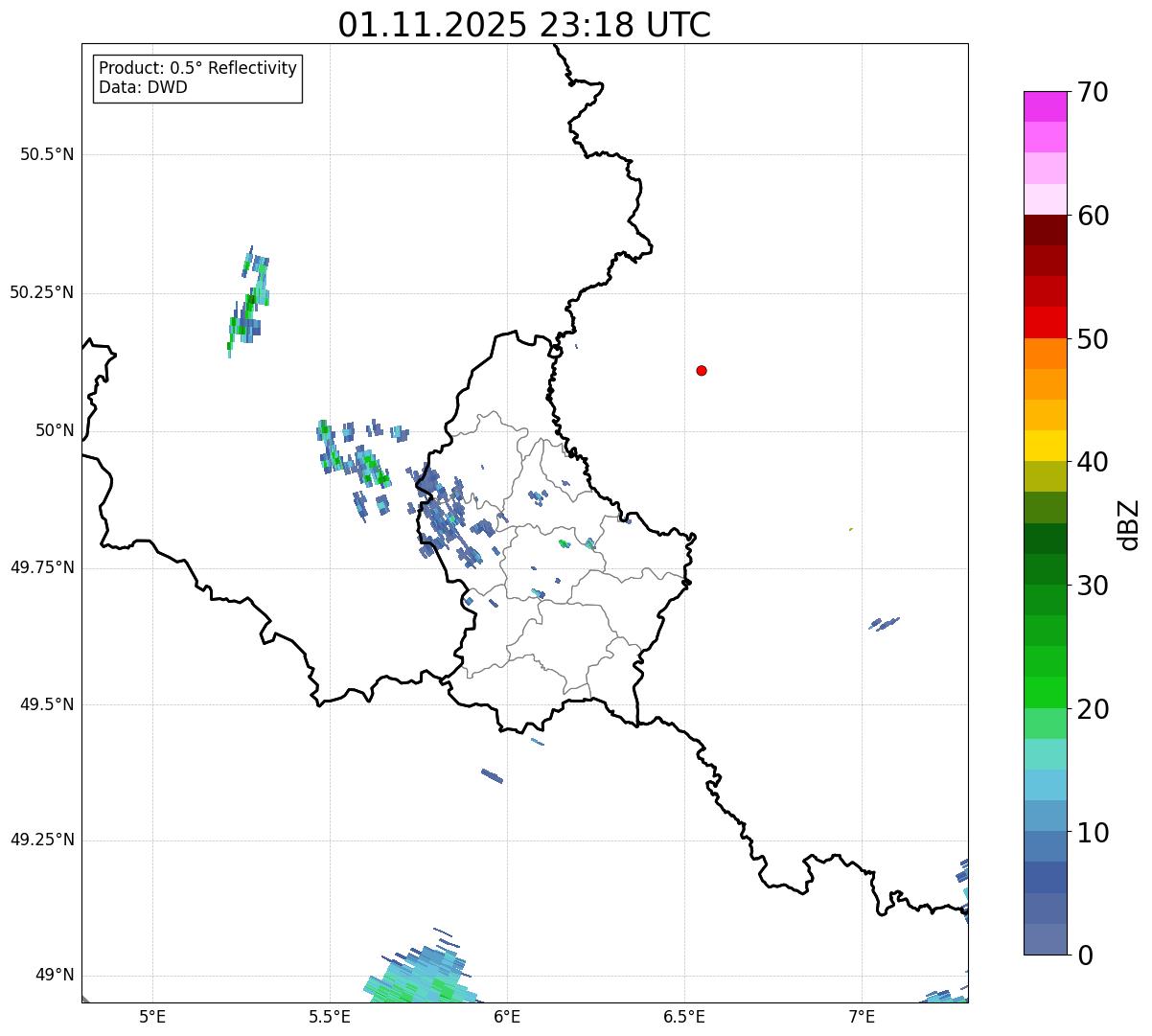Click the 6.5°E longitude label

(684, 1016)
